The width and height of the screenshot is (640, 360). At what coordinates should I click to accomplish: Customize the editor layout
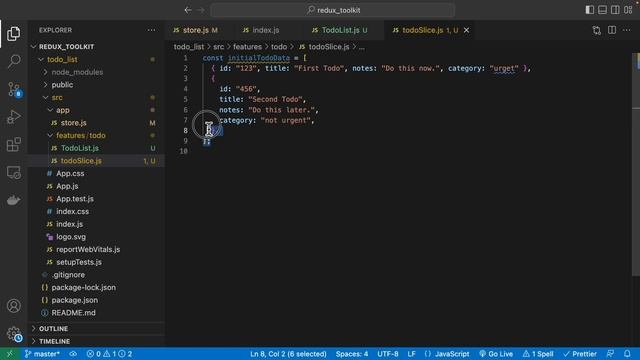tap(628, 10)
